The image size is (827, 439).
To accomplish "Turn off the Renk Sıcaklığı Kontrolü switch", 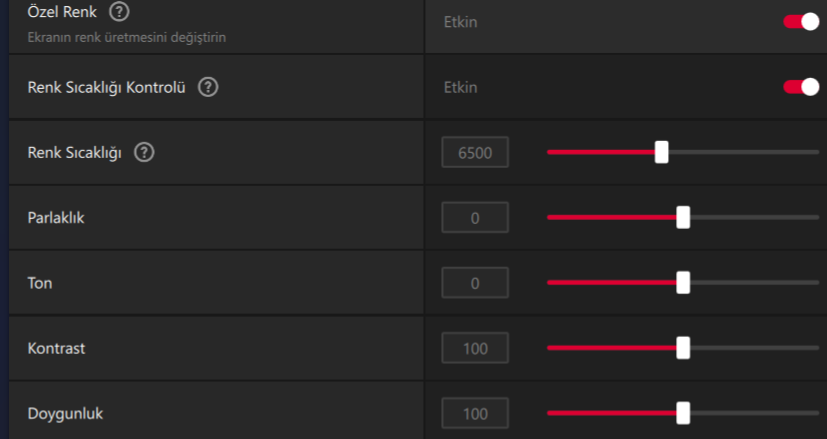I will click(802, 87).
